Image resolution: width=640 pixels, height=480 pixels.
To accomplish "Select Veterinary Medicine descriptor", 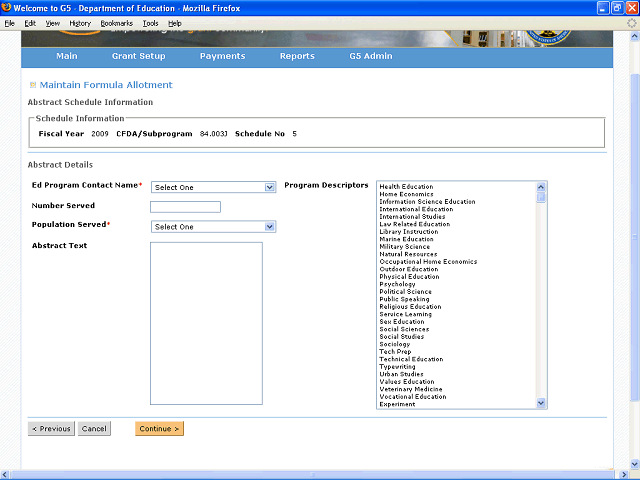I will 411,389.
